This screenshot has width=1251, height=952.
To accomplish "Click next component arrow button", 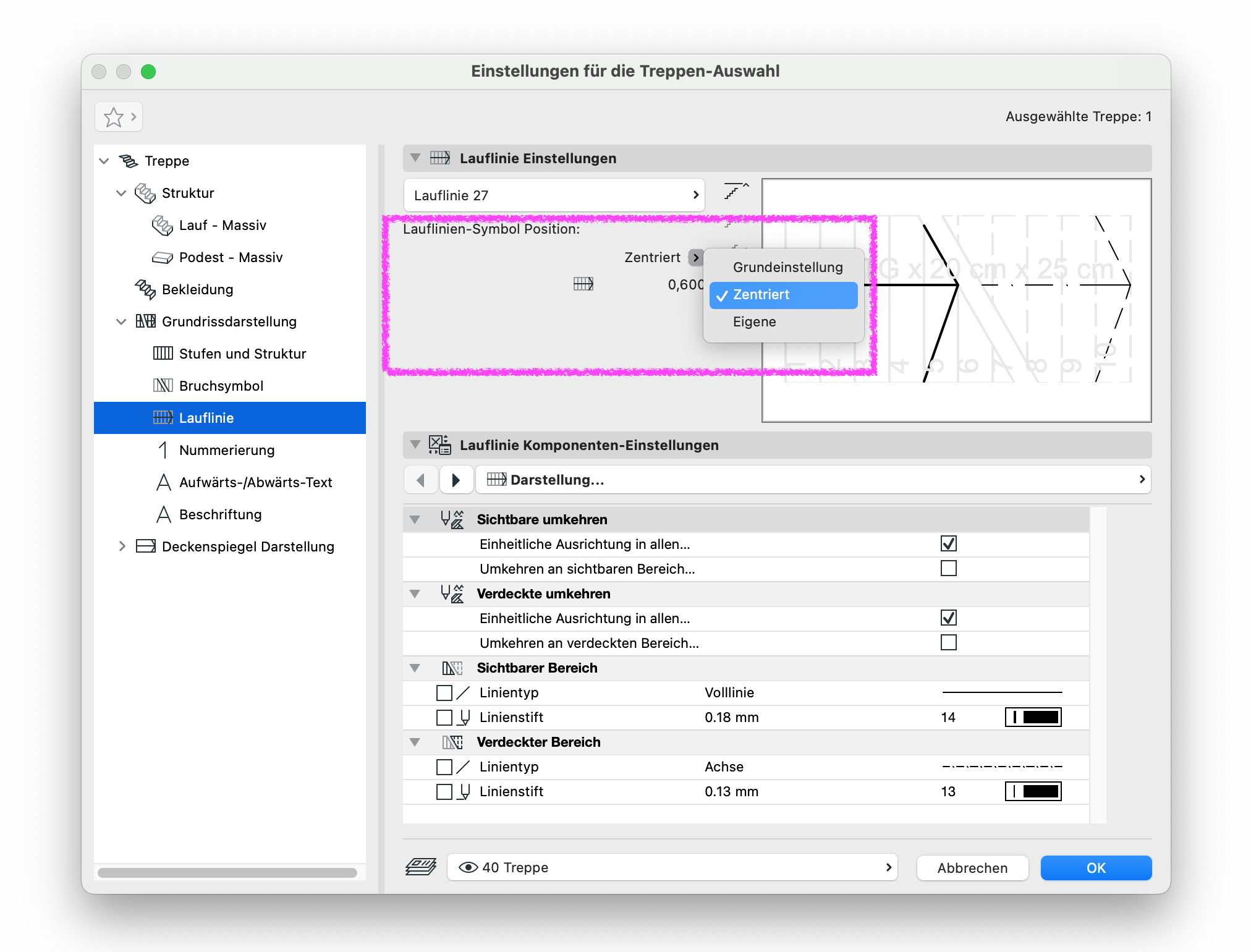I will [x=456, y=480].
